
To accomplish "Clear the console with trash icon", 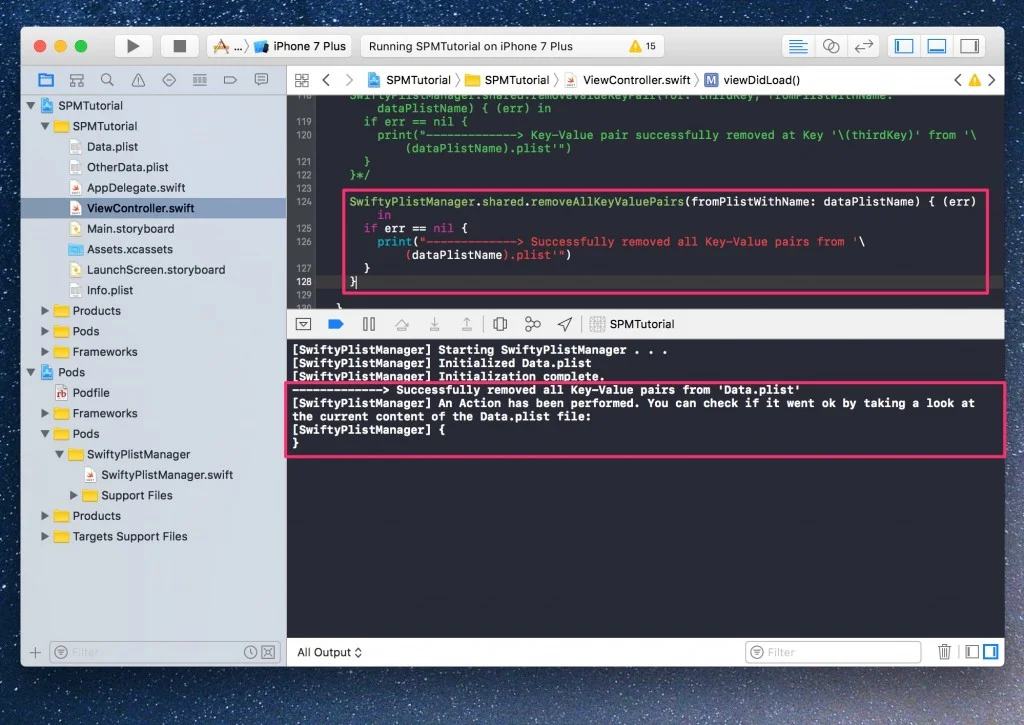I will (x=944, y=652).
